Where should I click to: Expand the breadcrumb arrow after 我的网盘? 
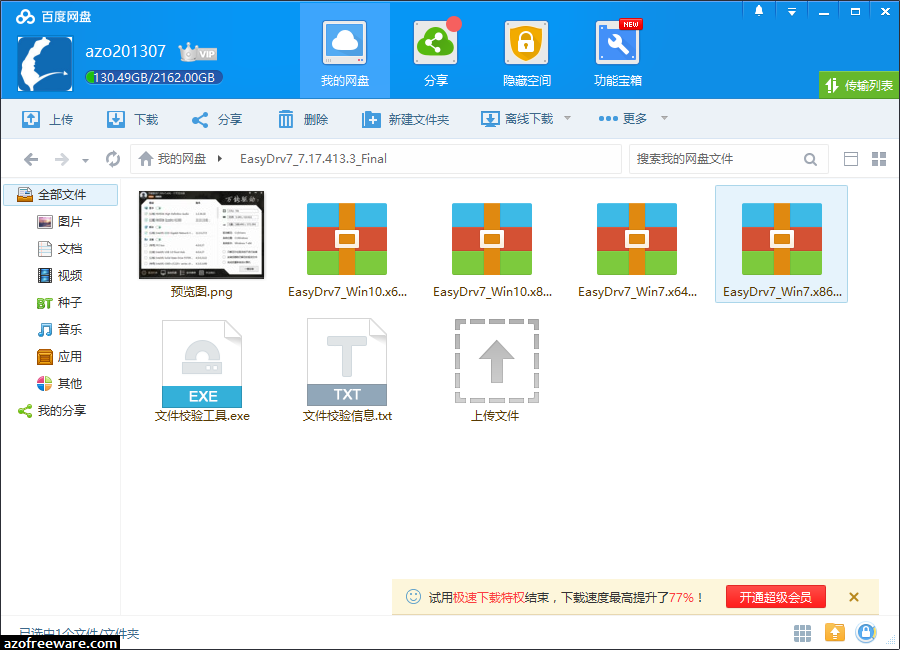coord(220,158)
